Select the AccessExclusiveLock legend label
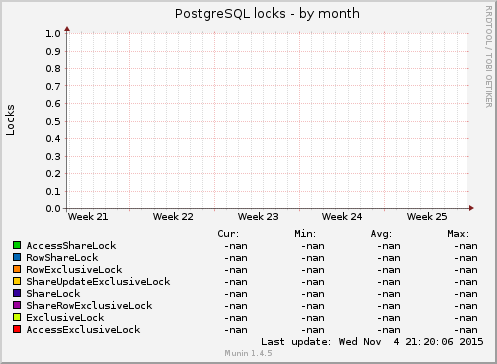 click(83, 330)
